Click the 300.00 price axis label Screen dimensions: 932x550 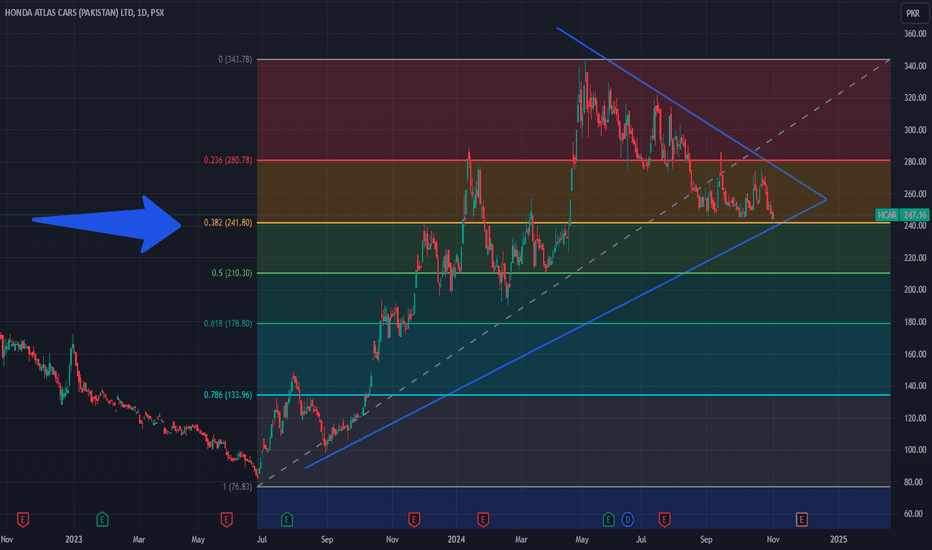(x=915, y=130)
